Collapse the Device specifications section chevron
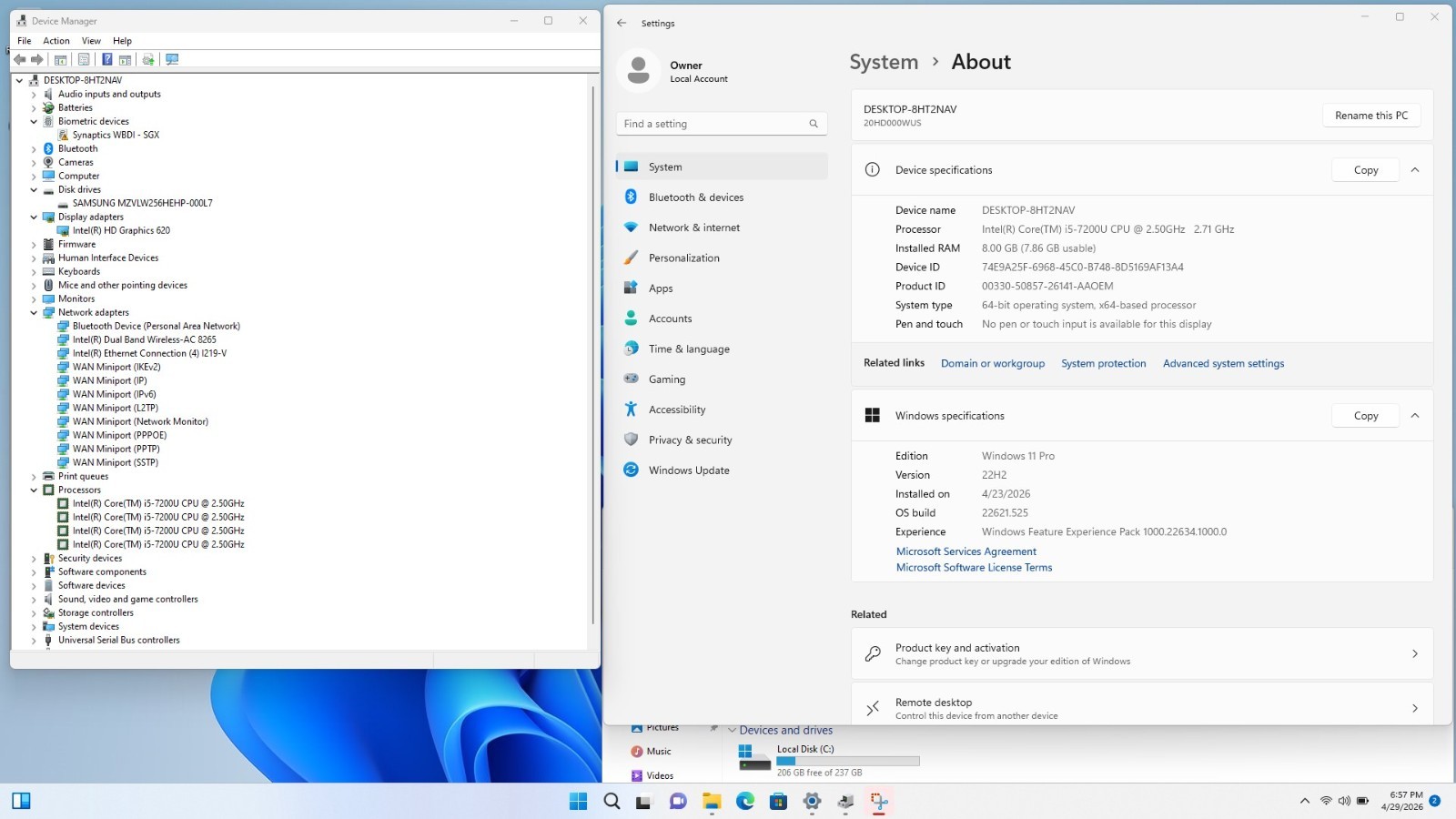The height and width of the screenshot is (819, 1456). (x=1415, y=170)
